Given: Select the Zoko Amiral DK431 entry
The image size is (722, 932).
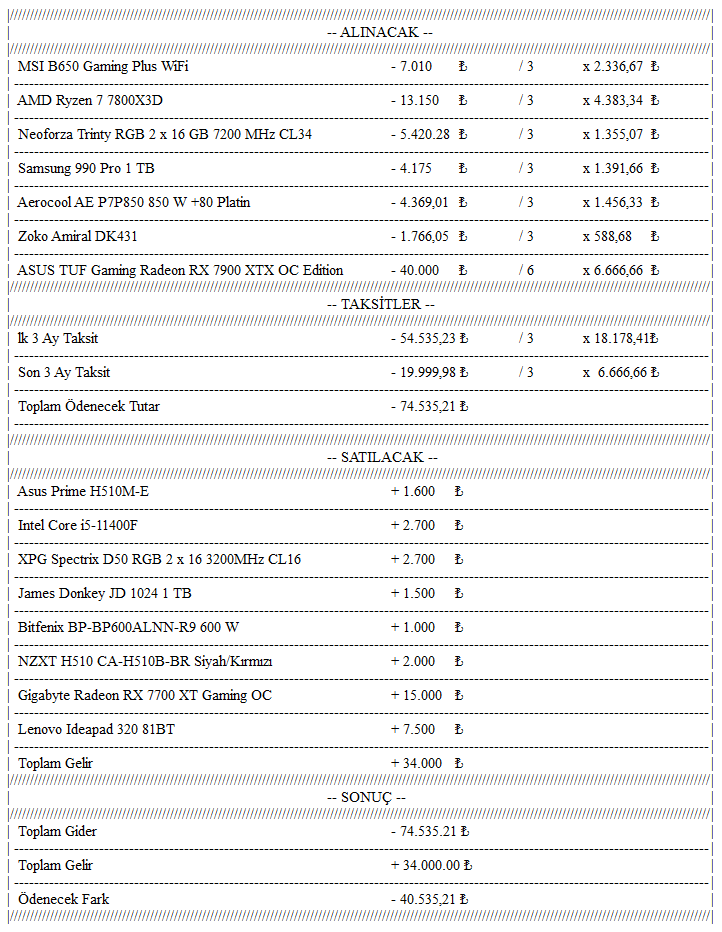Looking at the screenshot, I should pyautogui.click(x=78, y=237).
